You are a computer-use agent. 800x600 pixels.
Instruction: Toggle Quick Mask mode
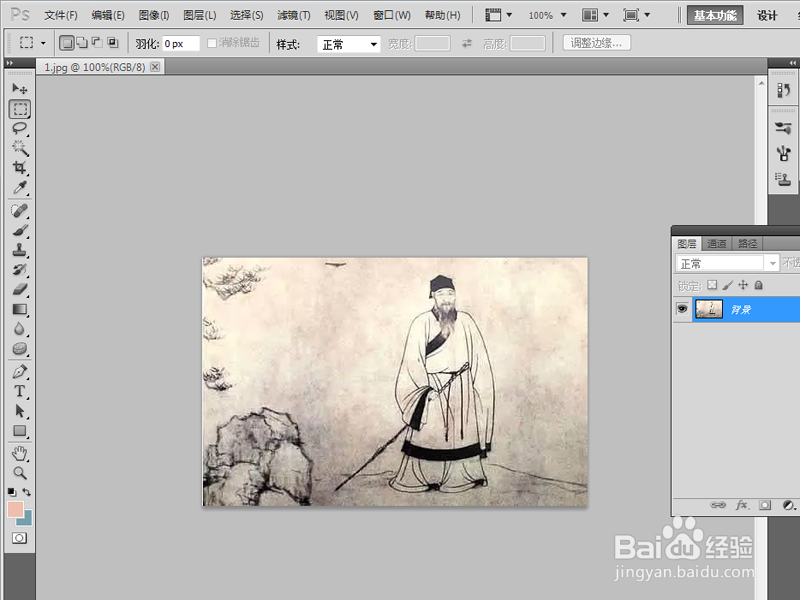[x=19, y=538]
